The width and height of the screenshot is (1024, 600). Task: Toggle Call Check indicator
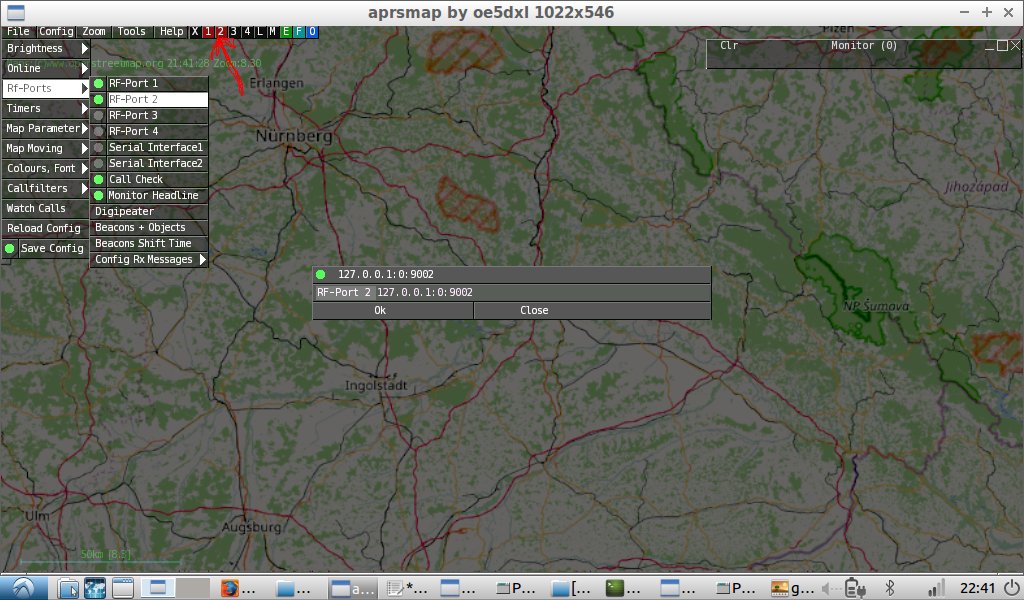click(x=99, y=179)
